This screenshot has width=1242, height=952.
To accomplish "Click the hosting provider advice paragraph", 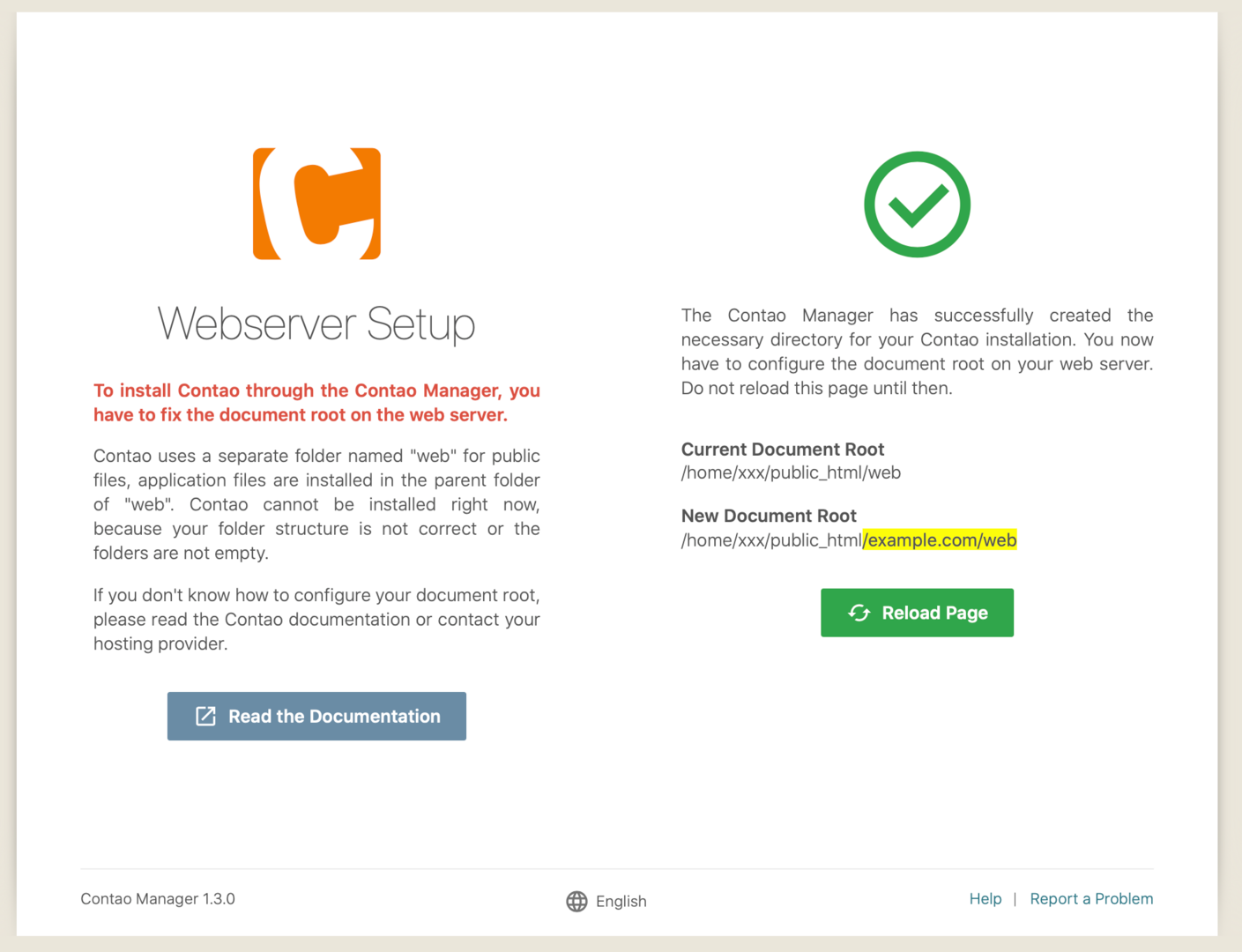I will point(316,619).
